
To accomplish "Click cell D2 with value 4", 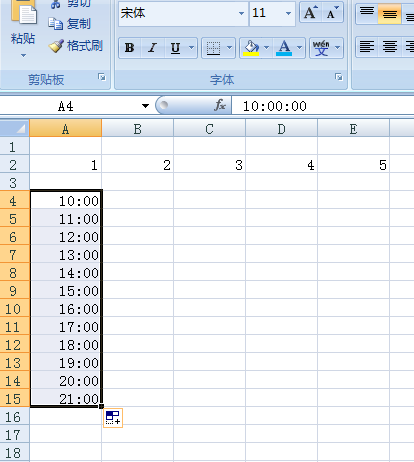I will 281,164.
